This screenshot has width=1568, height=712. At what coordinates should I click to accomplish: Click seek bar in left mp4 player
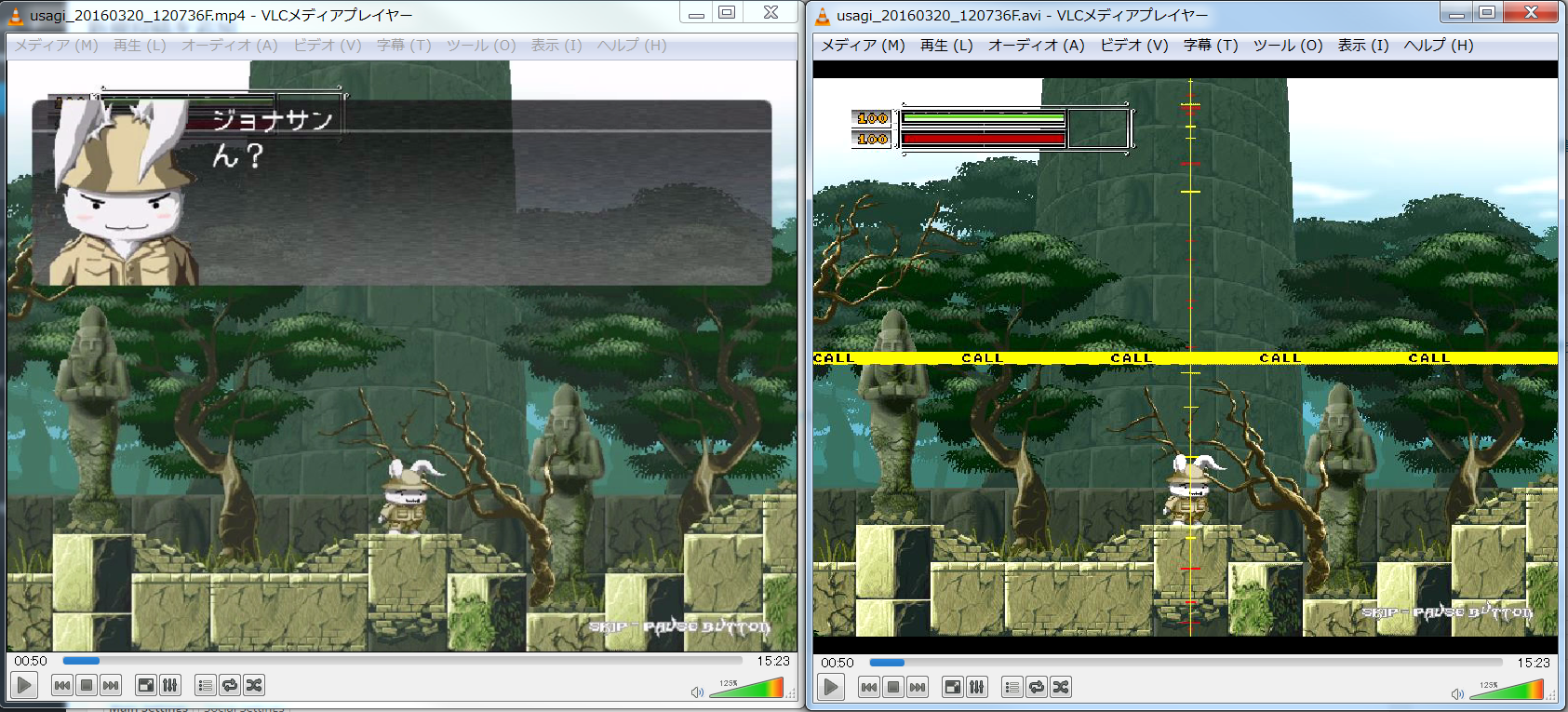pos(403,661)
